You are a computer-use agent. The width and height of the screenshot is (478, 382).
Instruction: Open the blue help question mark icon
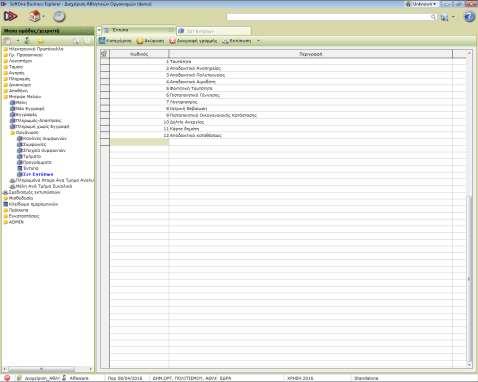(x=469, y=17)
